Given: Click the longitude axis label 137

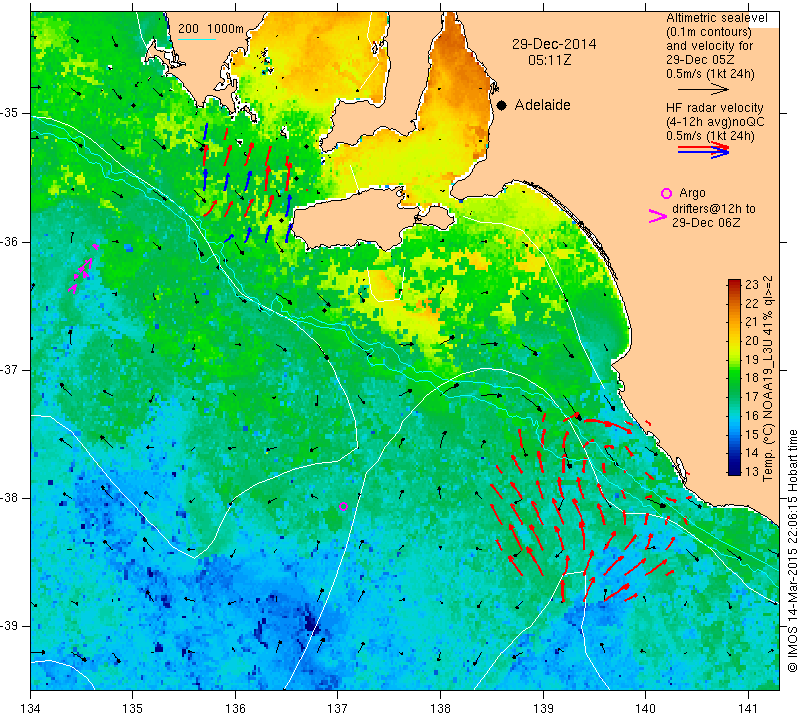Looking at the screenshot, I should [338, 709].
